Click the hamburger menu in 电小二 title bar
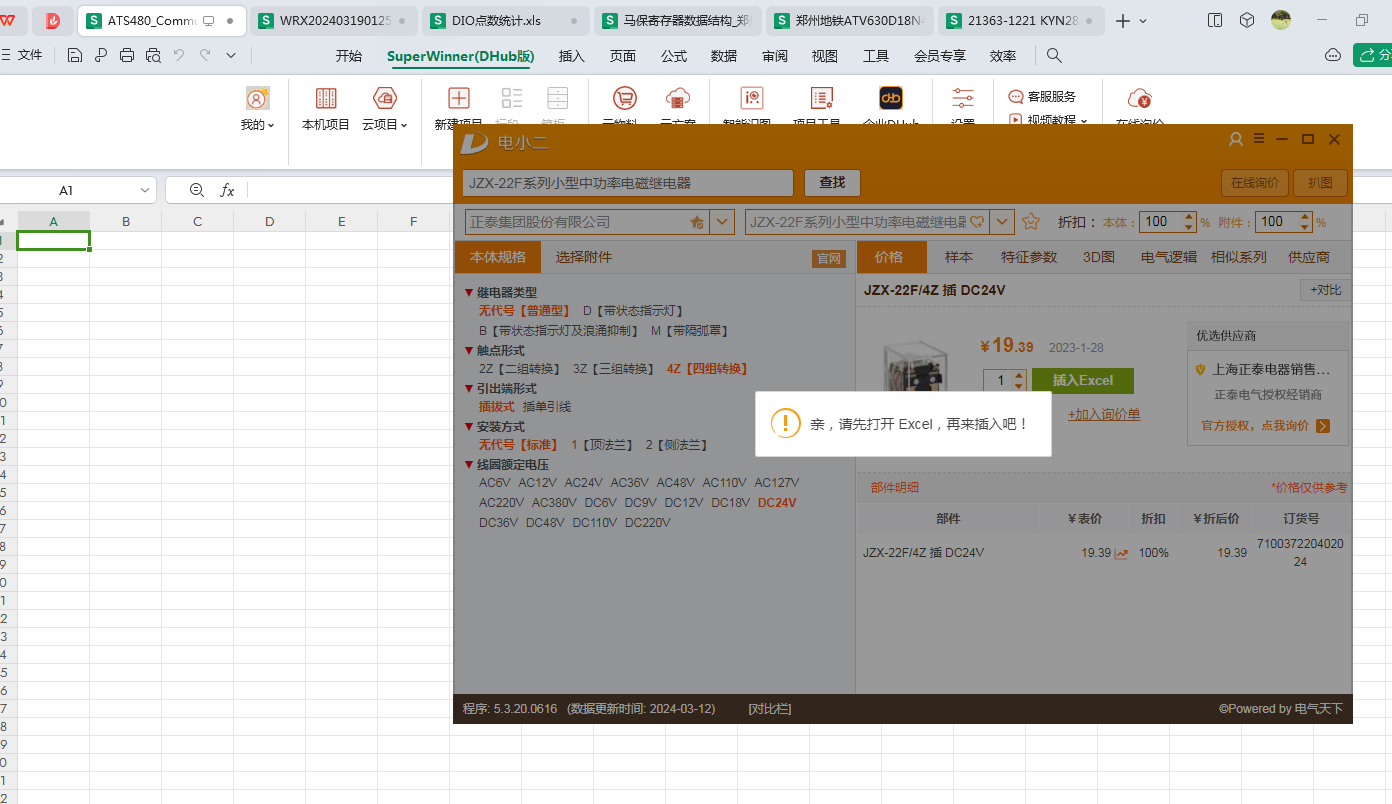 click(1259, 139)
